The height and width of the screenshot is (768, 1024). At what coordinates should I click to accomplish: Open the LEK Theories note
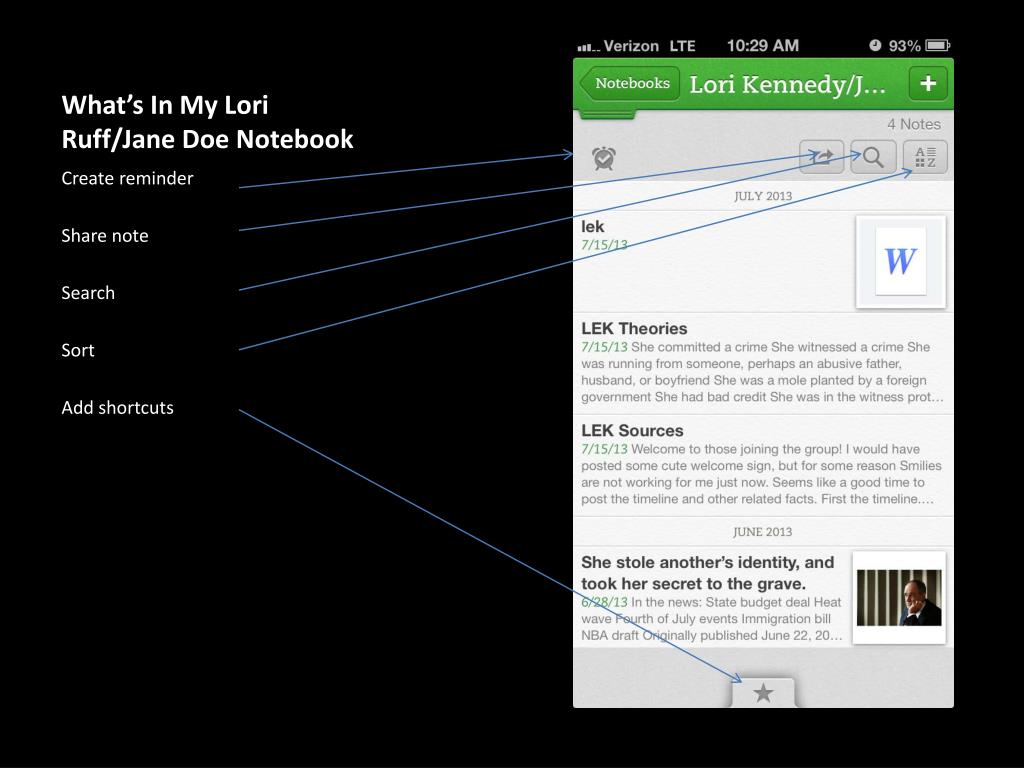(x=763, y=363)
